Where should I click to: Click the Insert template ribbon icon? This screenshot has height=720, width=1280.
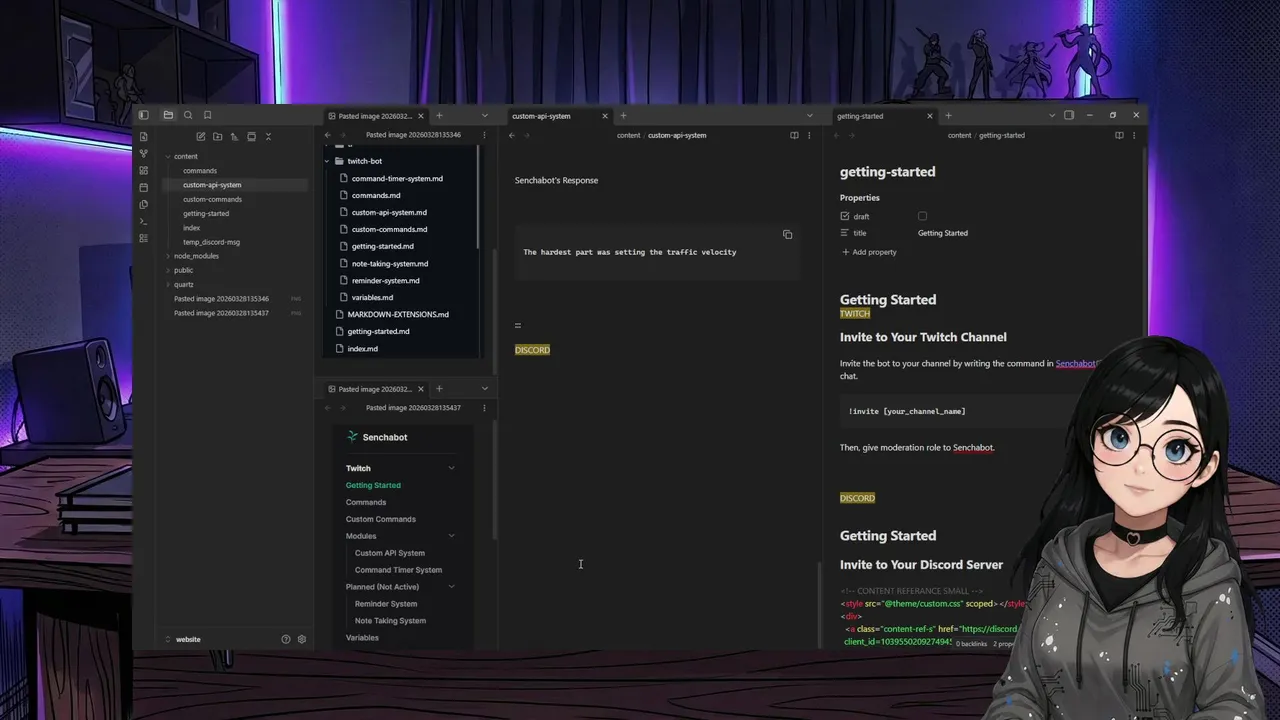pos(144,204)
